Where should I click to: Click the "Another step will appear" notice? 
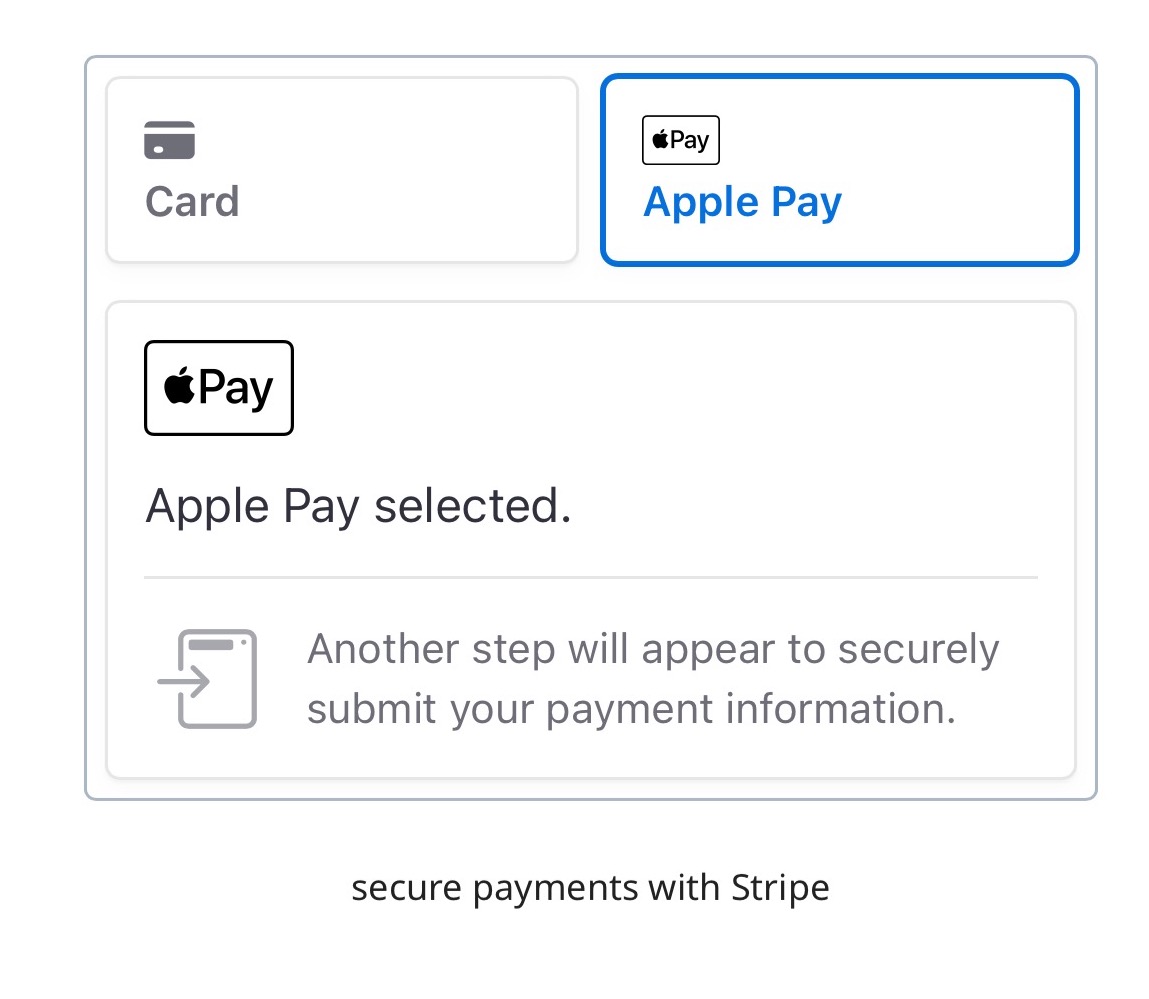pyautogui.click(x=653, y=679)
